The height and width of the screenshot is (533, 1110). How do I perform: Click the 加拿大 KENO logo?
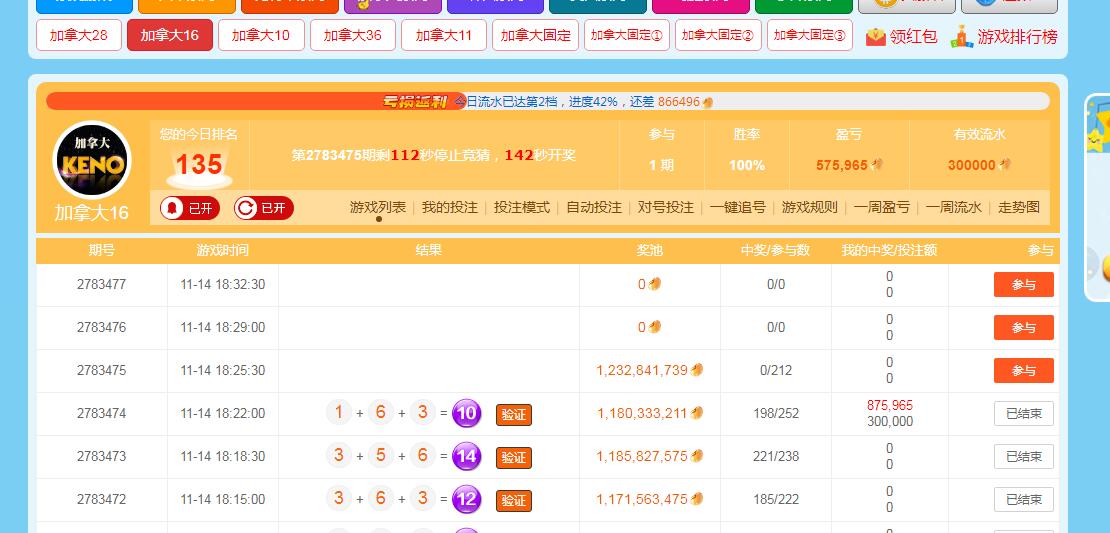pyautogui.click(x=92, y=161)
